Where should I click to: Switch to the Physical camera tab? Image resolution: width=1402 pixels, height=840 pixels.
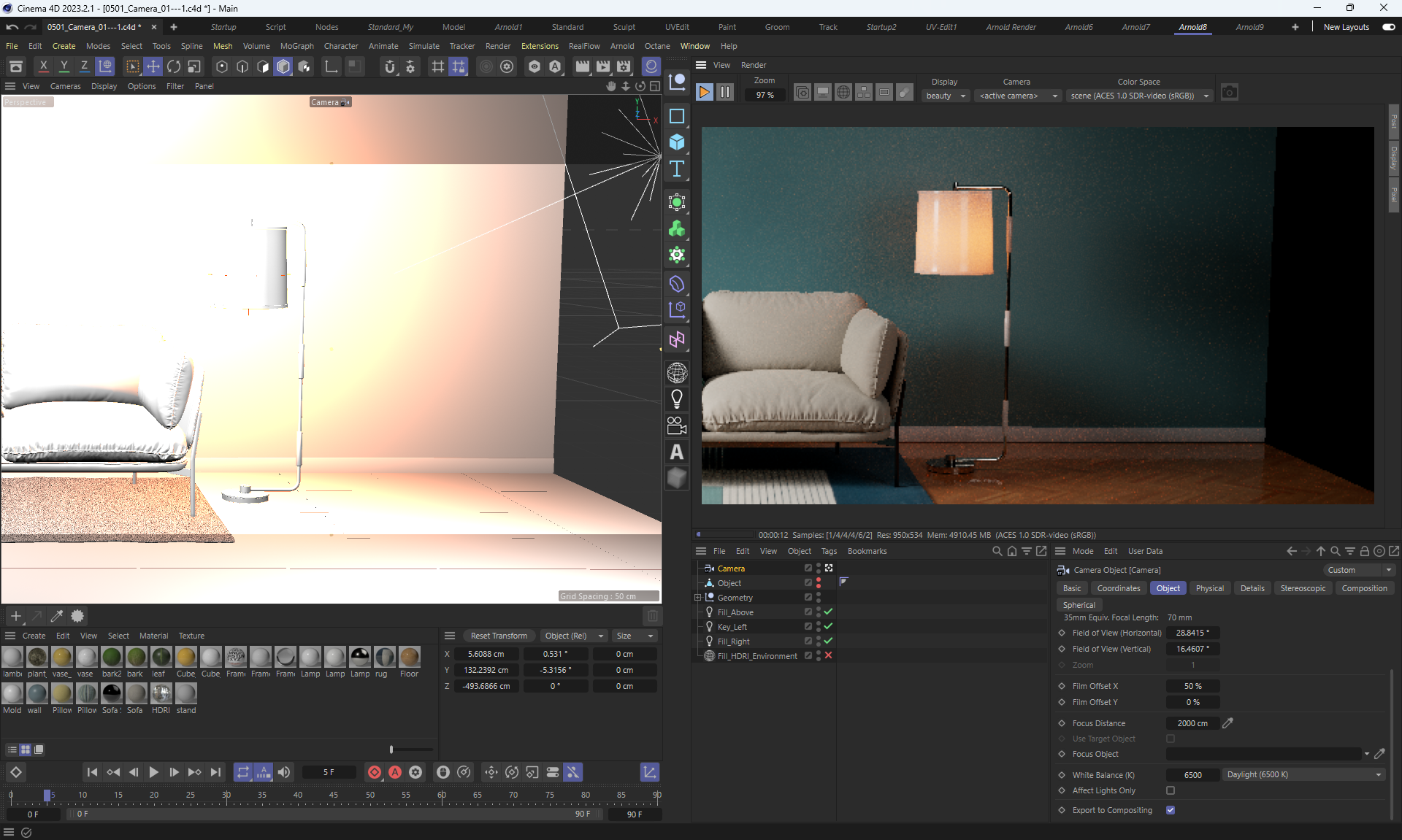[x=1209, y=588]
